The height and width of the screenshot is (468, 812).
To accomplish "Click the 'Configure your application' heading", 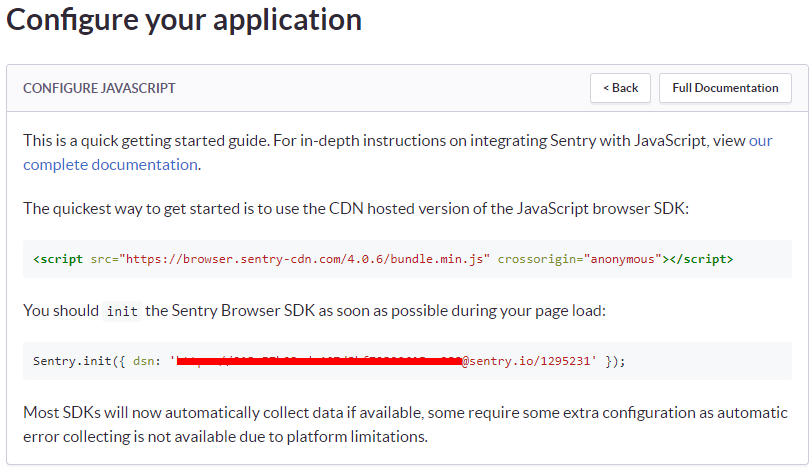I will 184,20.
